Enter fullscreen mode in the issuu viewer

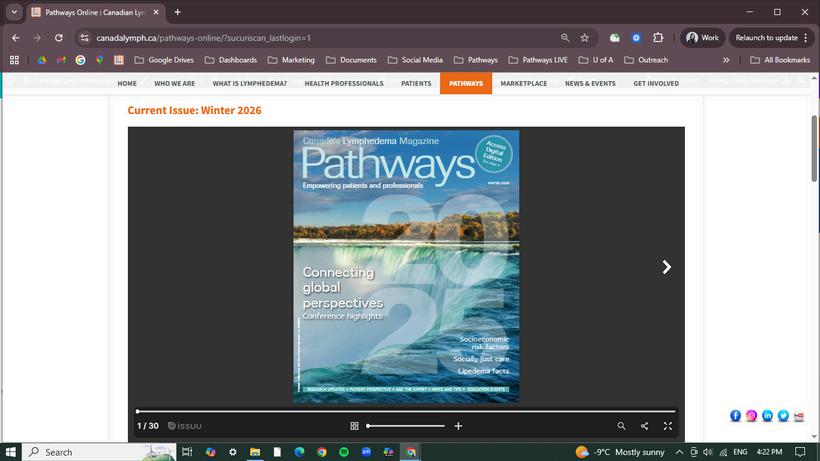pyautogui.click(x=668, y=426)
